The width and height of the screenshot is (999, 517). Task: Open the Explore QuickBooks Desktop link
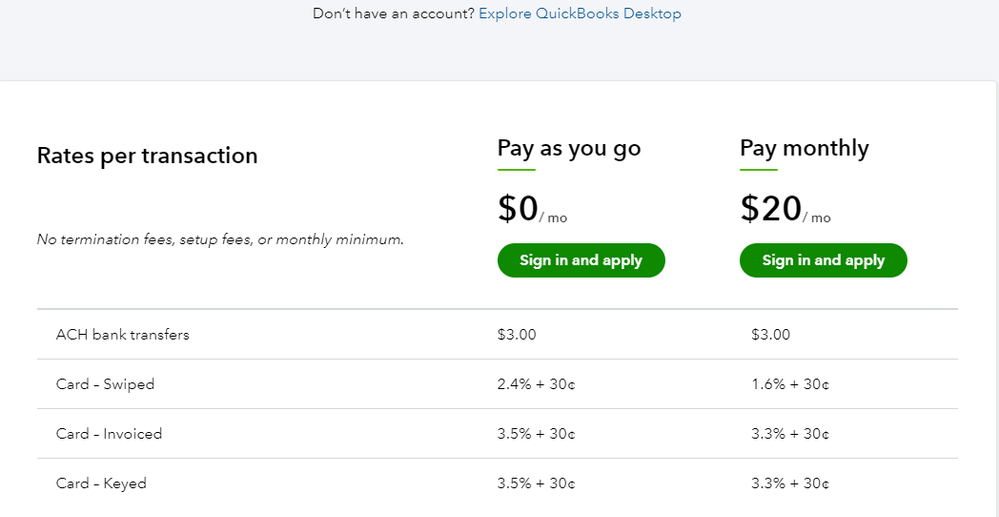tap(580, 14)
